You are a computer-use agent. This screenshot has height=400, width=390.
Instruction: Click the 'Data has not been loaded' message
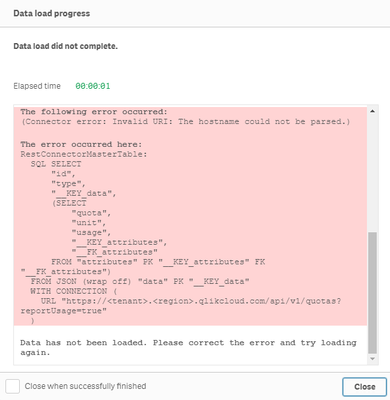click(x=188, y=348)
